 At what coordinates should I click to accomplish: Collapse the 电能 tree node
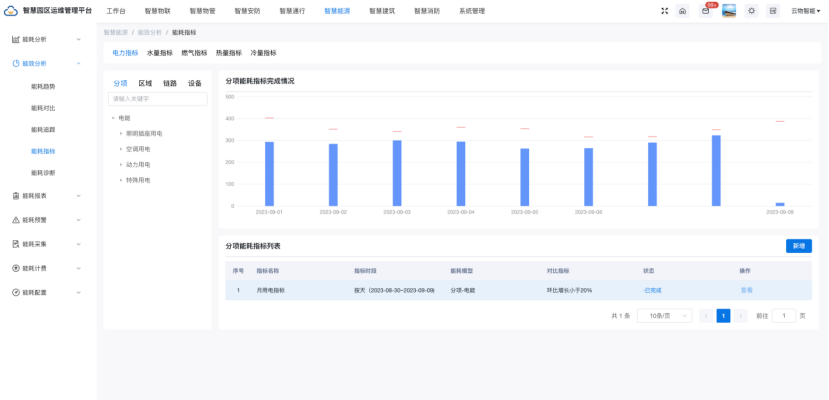[113, 117]
